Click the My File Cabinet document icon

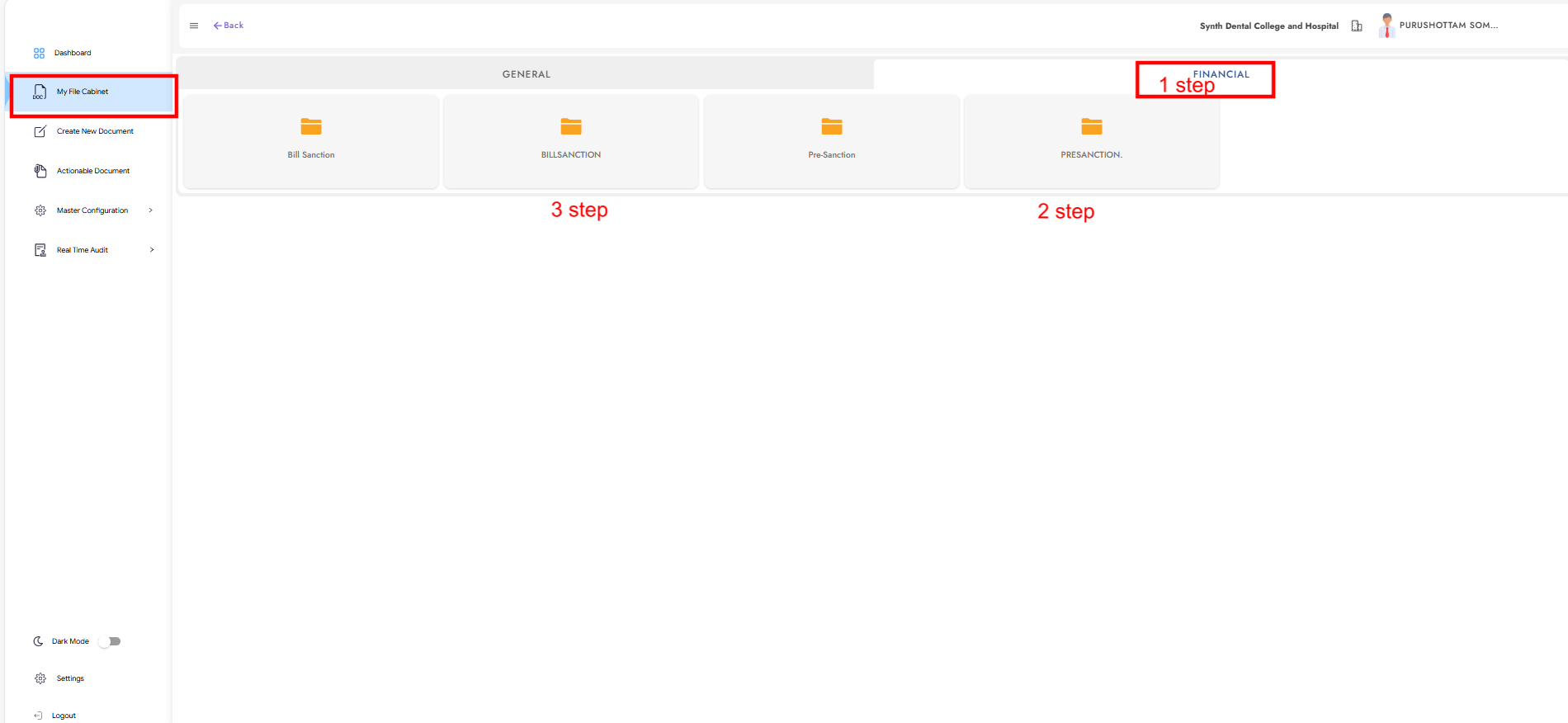[40, 92]
